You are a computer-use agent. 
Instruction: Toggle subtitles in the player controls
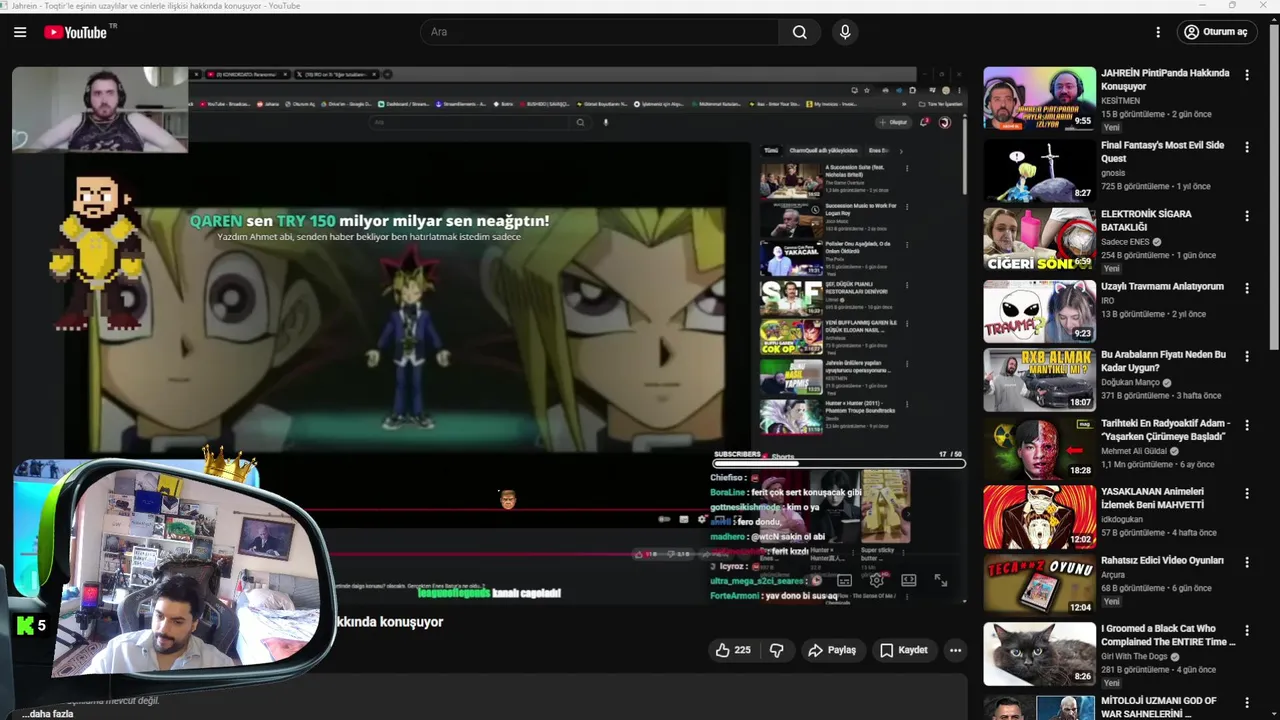point(844,580)
